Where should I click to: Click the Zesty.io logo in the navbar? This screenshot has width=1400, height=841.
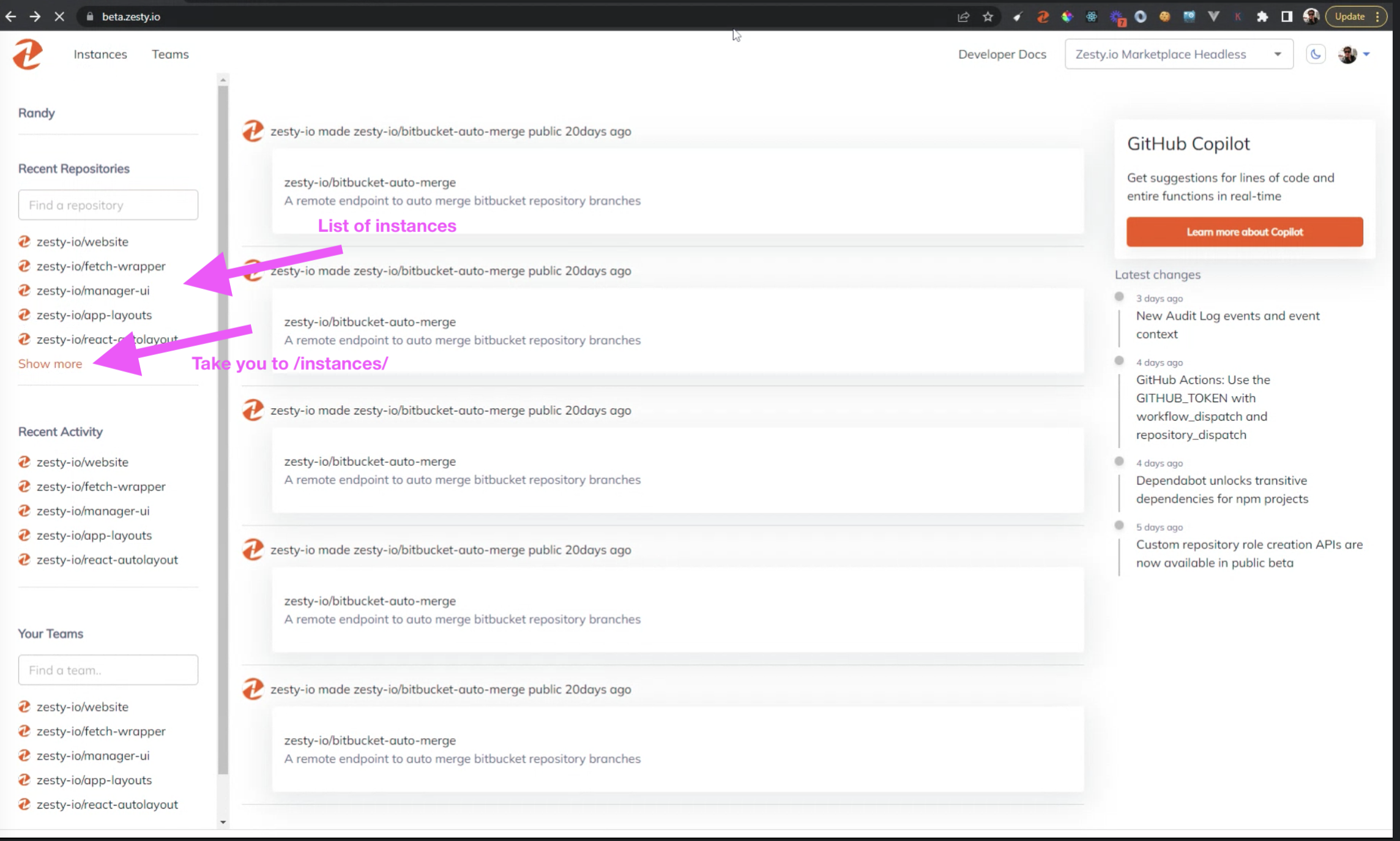click(x=27, y=54)
